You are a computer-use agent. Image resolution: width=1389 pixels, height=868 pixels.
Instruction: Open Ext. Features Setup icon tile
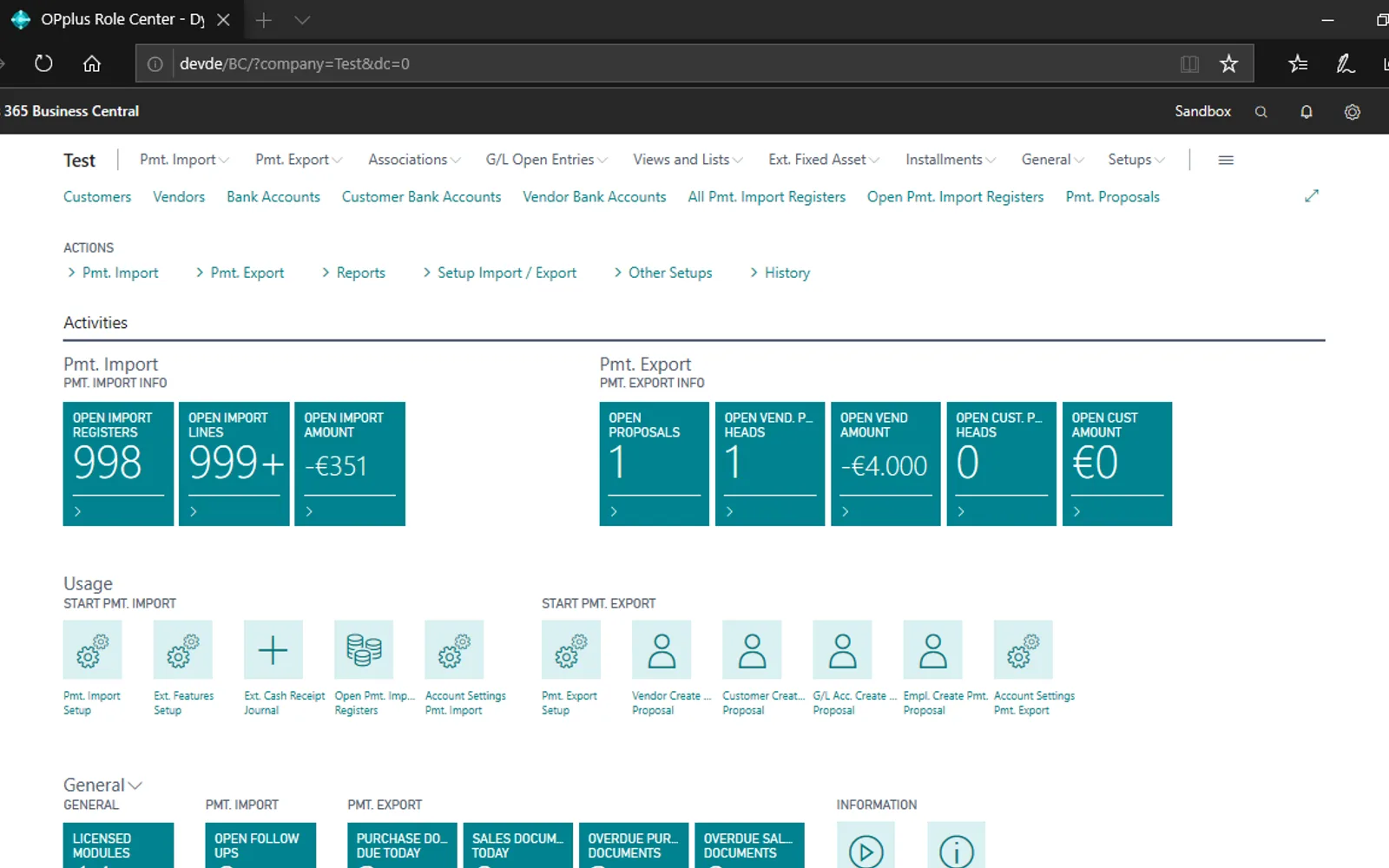click(x=183, y=649)
